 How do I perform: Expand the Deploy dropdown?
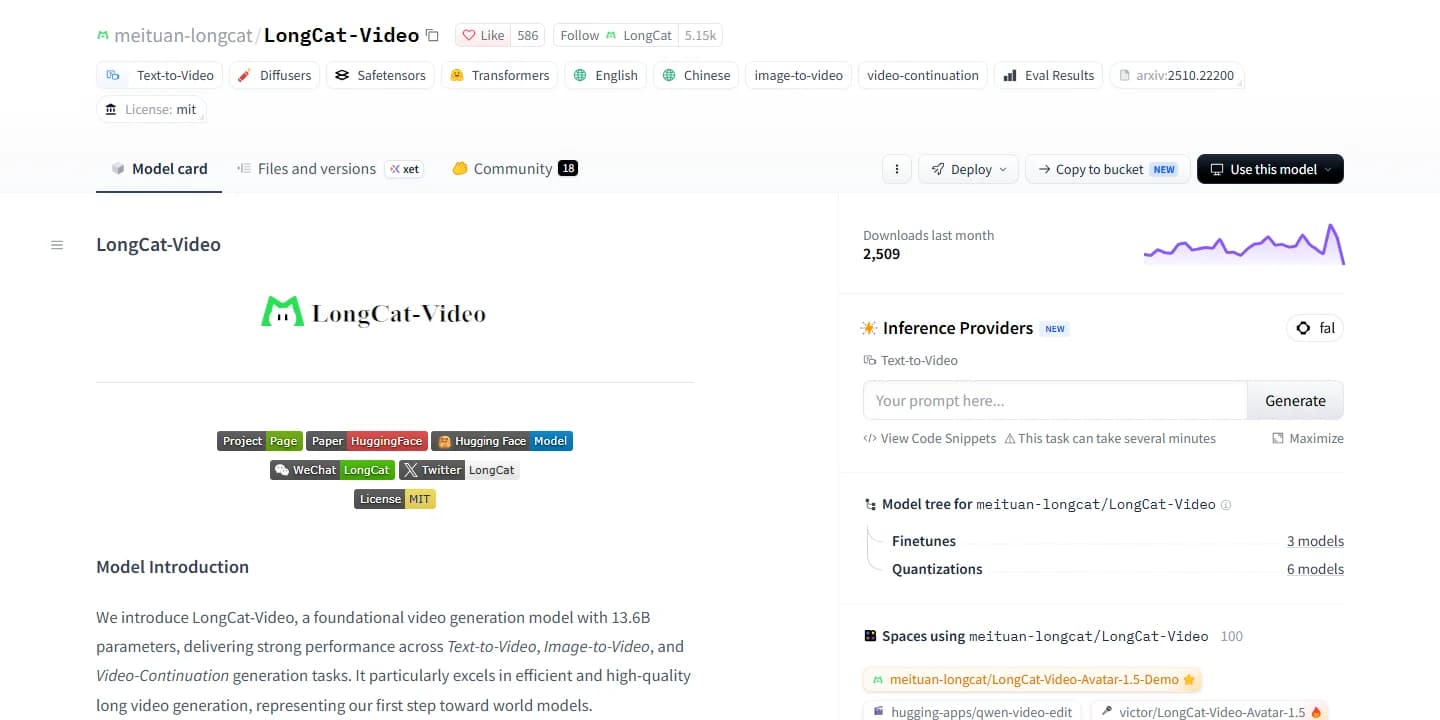pyautogui.click(x=968, y=169)
